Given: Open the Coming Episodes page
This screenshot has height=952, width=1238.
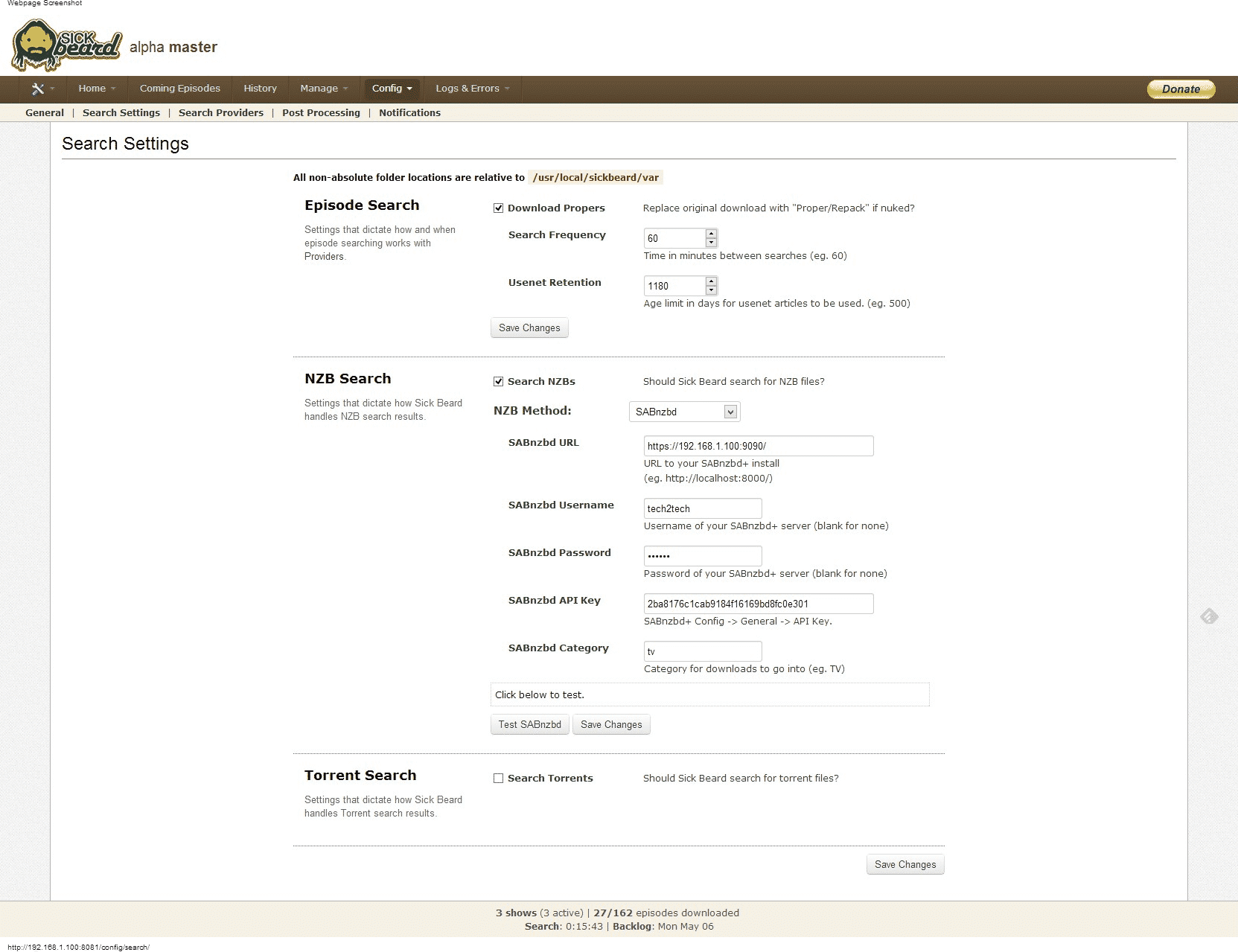Looking at the screenshot, I should point(179,89).
